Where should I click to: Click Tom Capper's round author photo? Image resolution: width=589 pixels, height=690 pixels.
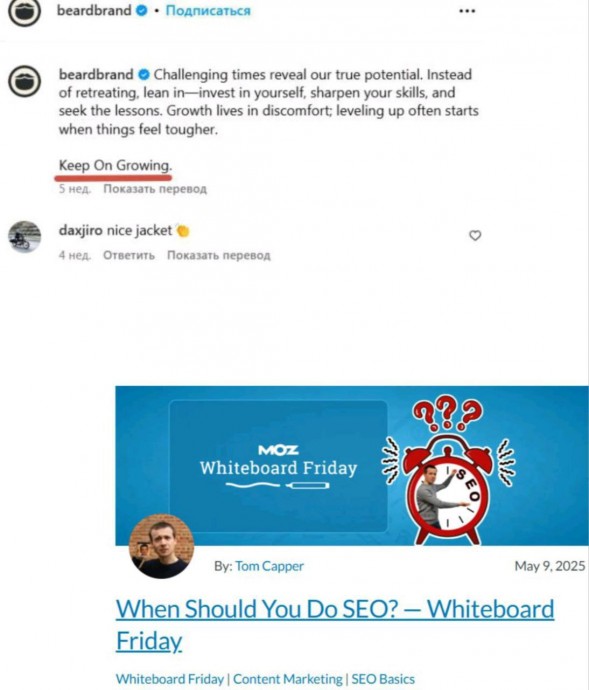(x=161, y=546)
